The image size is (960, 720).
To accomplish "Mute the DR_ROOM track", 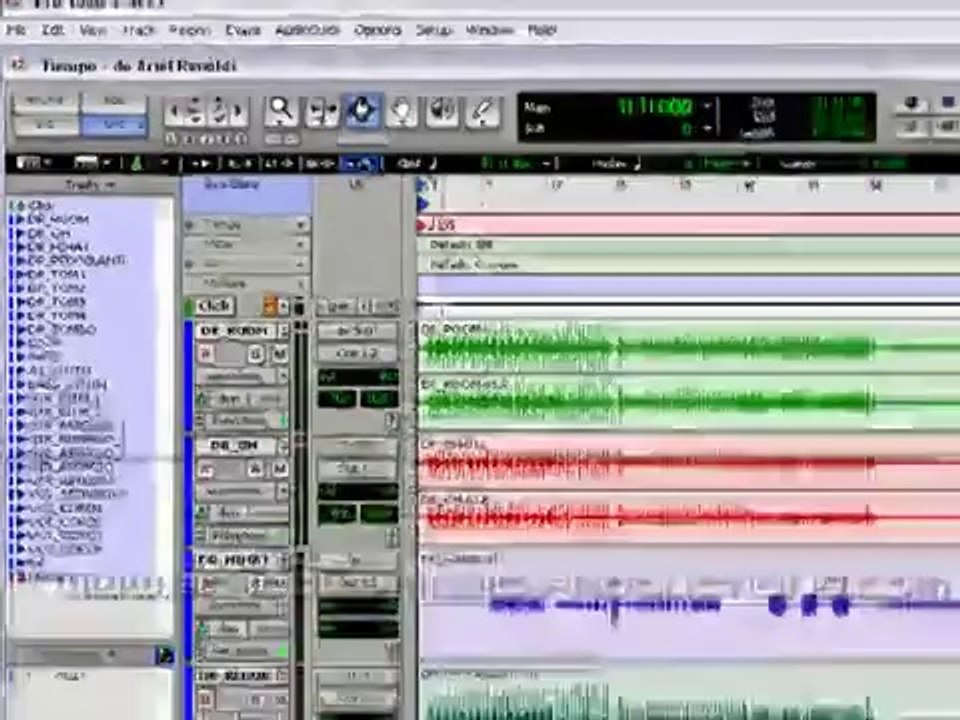I will pyautogui.click(x=279, y=353).
